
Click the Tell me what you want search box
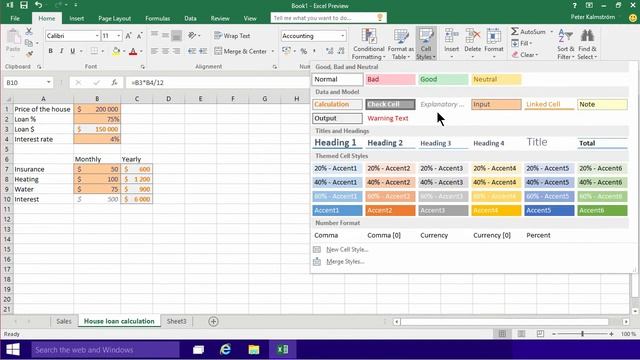click(x=329, y=18)
